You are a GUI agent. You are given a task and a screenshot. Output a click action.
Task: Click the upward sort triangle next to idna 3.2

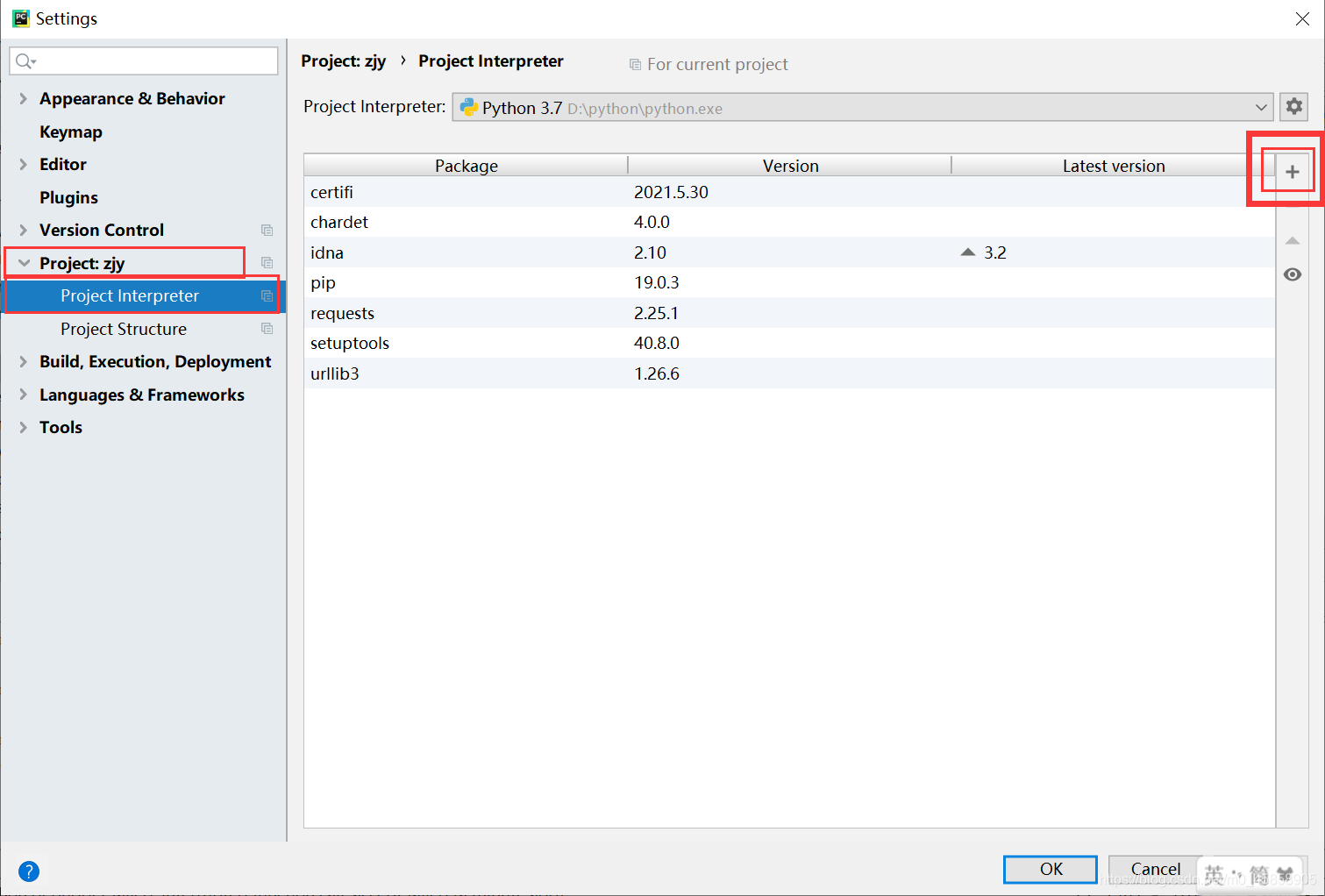967,252
